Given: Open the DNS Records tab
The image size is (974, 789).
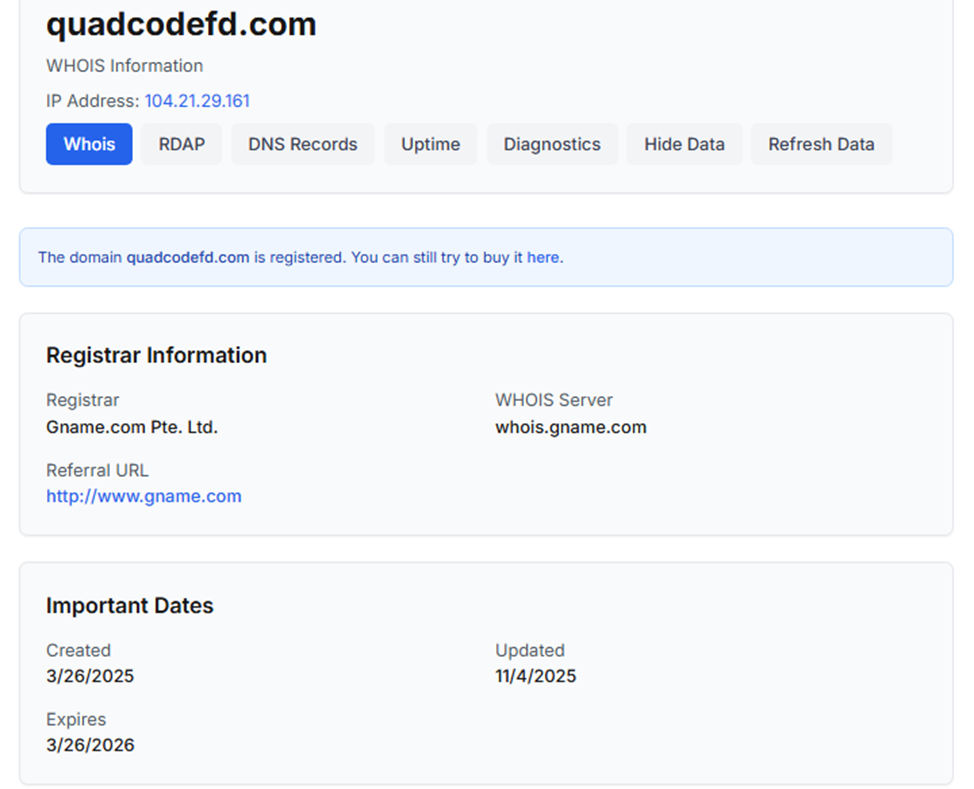Looking at the screenshot, I should point(302,144).
